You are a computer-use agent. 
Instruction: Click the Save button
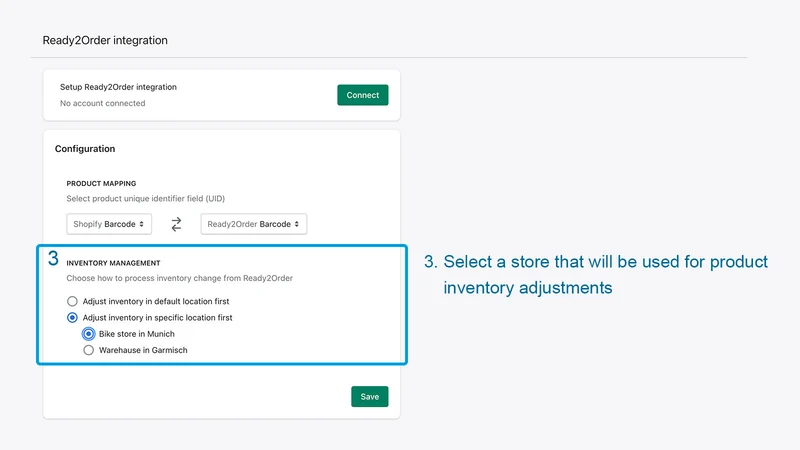click(x=369, y=396)
